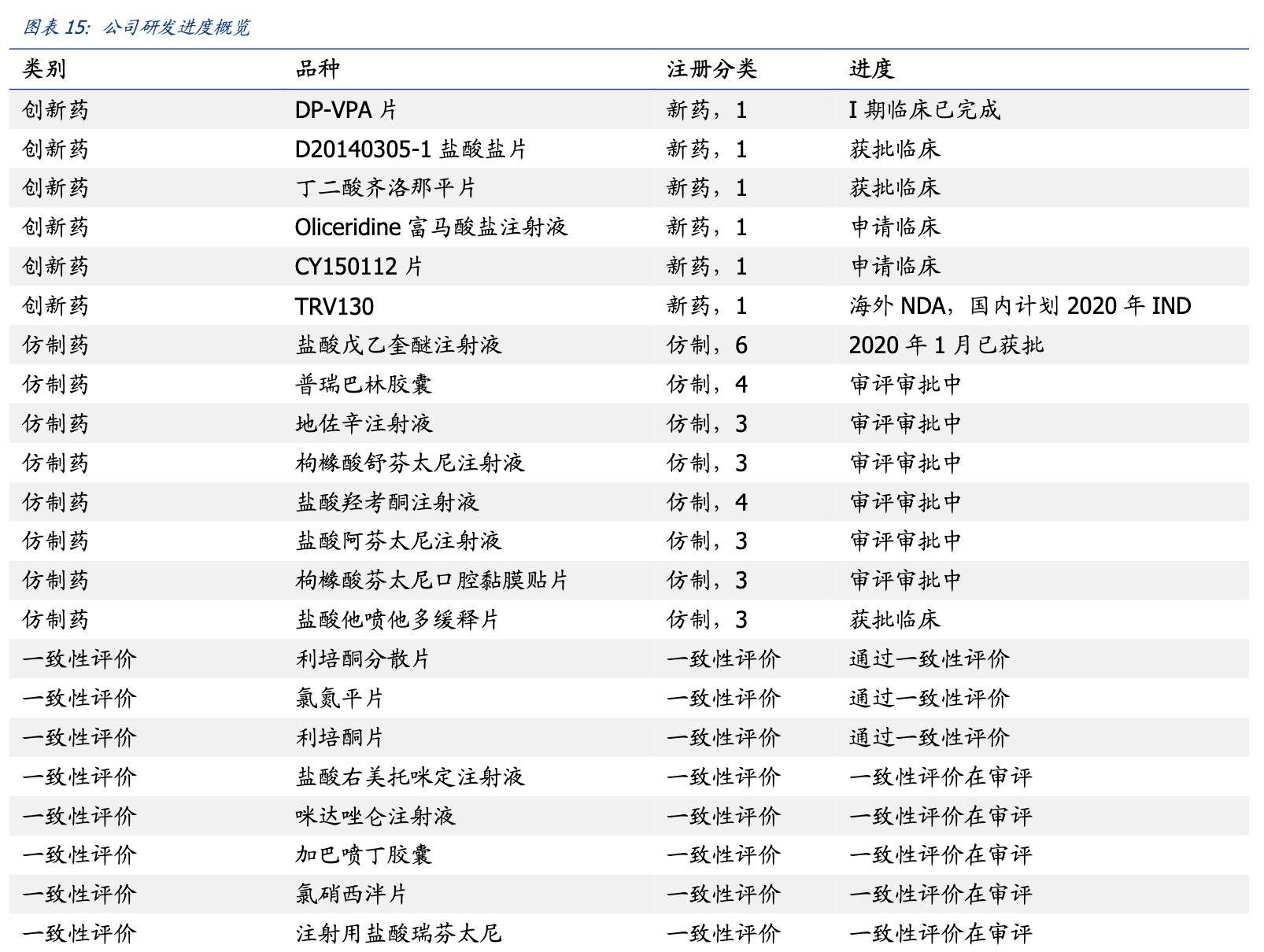Select the registration class cell in the 利培酮片 row
This screenshot has height=952, width=1264.
coord(724,738)
